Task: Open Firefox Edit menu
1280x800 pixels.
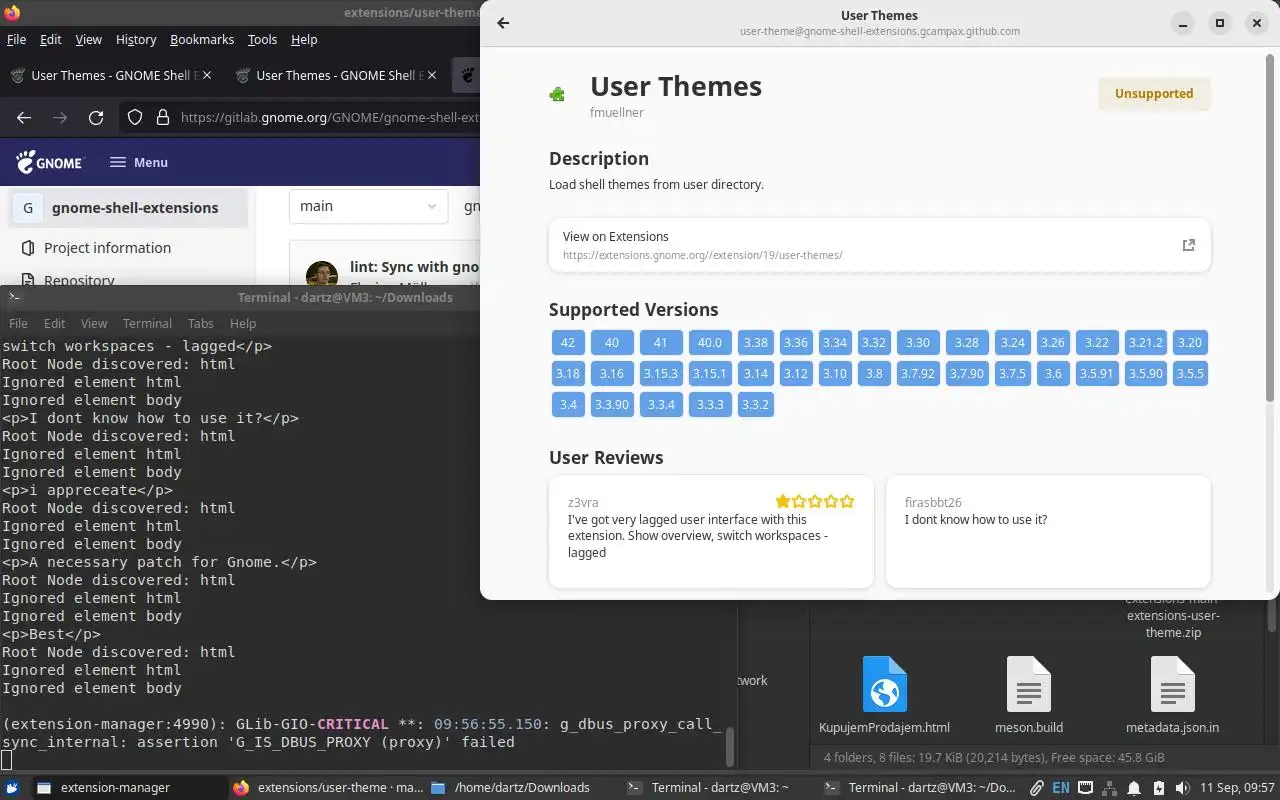Action: pos(50,39)
